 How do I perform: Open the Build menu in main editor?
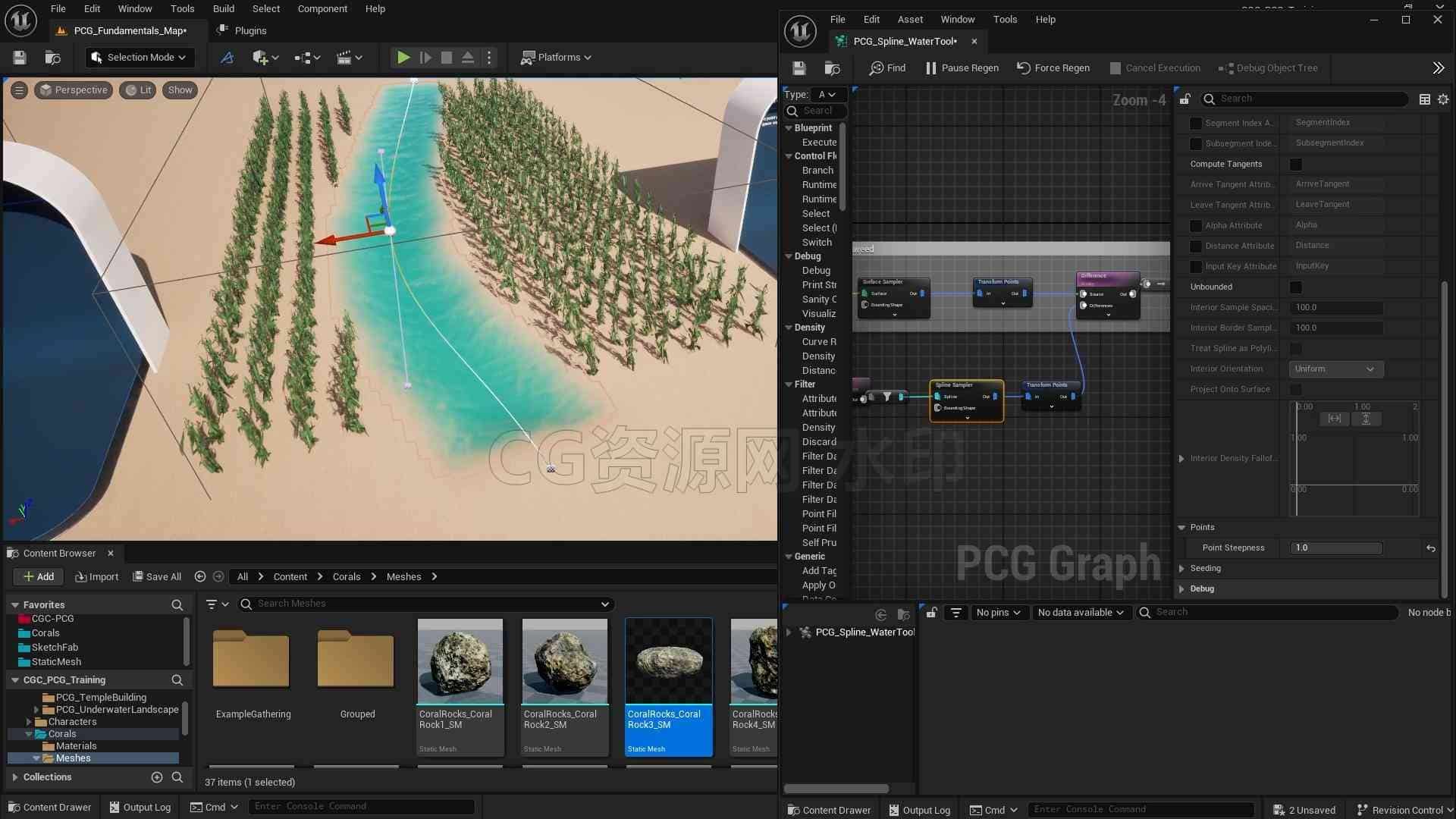click(x=223, y=9)
